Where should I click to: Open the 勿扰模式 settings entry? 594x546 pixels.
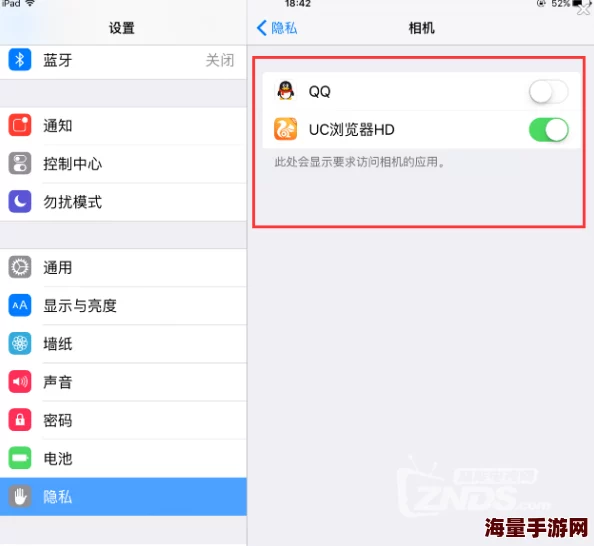tap(123, 202)
